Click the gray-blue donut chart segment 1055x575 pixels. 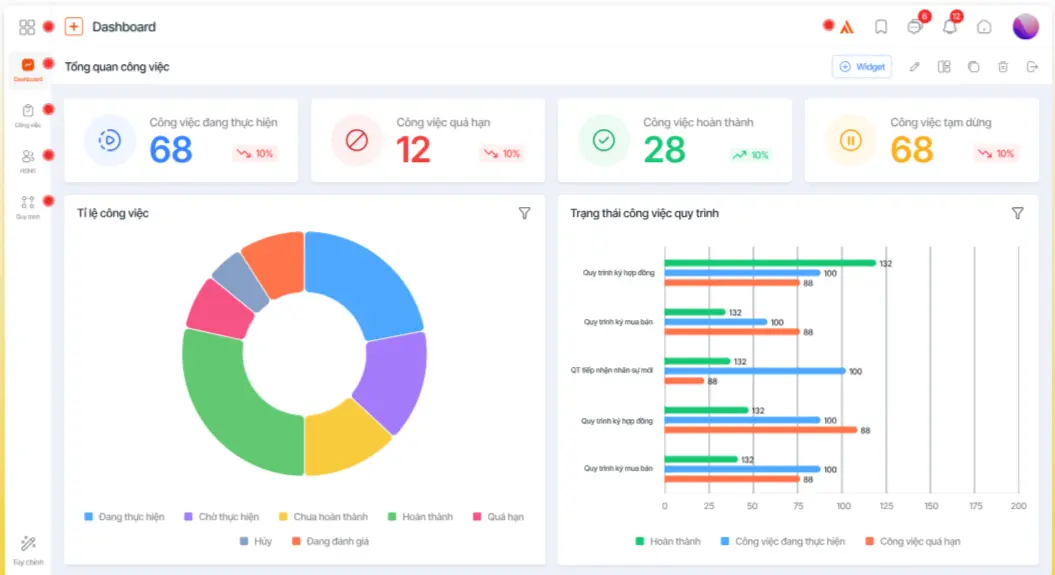(243, 282)
